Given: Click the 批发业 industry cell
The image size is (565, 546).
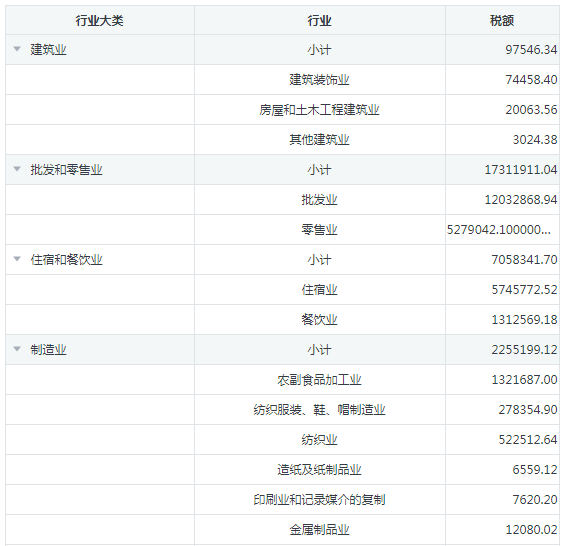Looking at the screenshot, I should [x=320, y=200].
